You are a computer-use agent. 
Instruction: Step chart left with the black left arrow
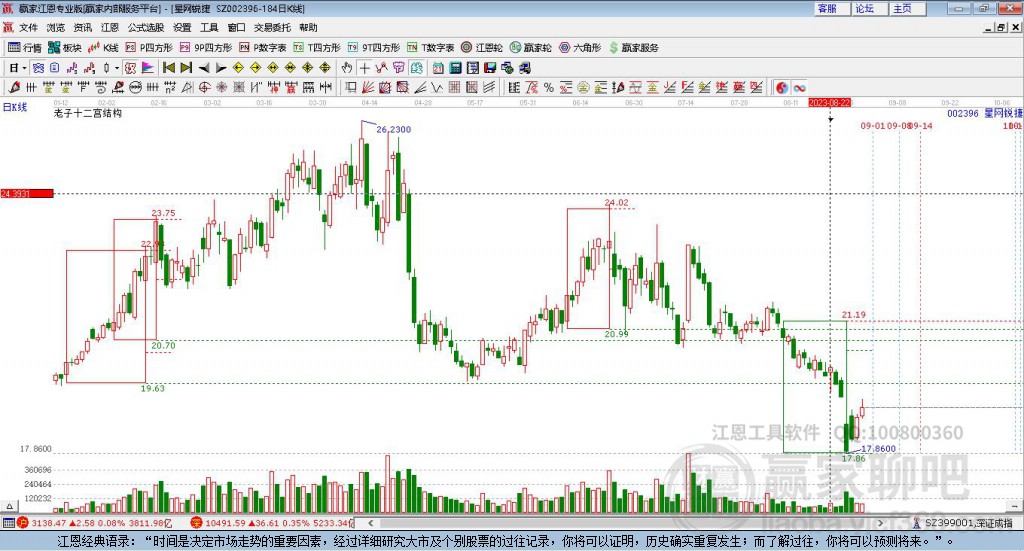(x=204, y=67)
